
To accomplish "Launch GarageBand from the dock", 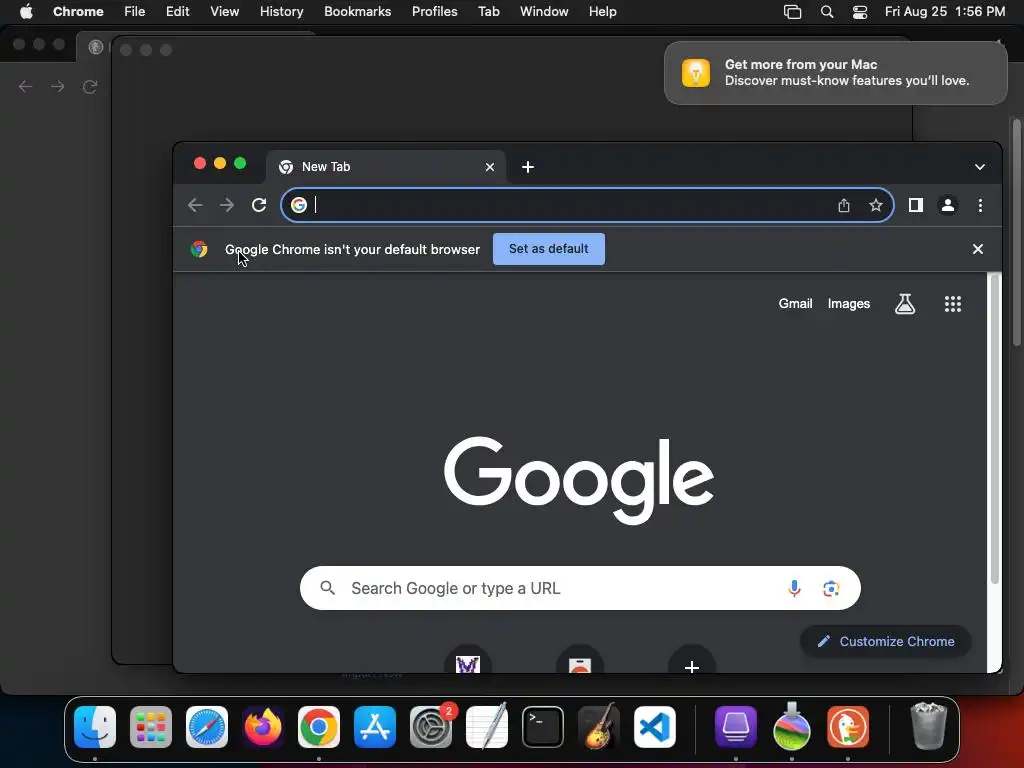I will [x=599, y=727].
